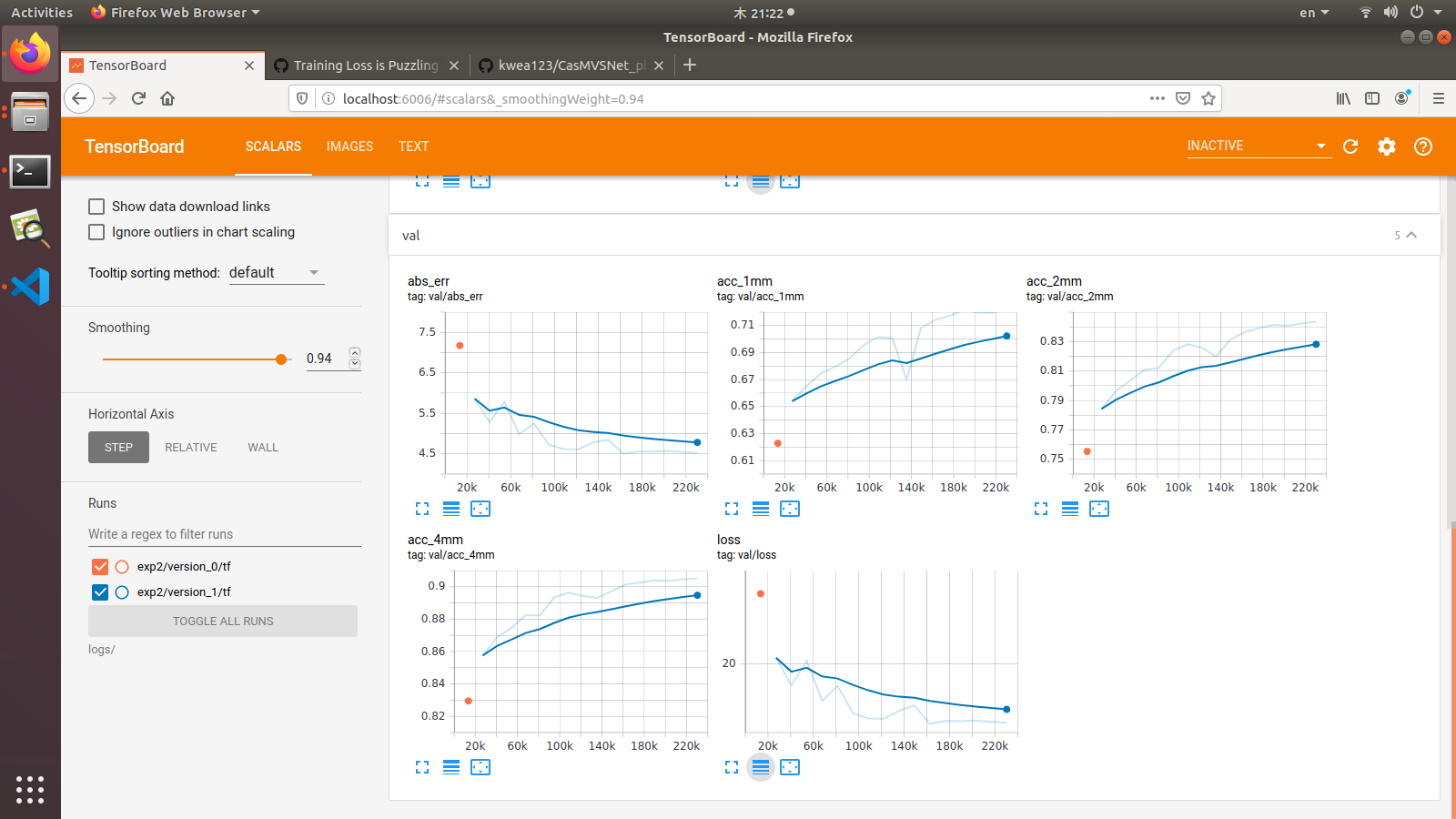
Task: Open the Firefox Web Browser app menu
Action: [177, 13]
